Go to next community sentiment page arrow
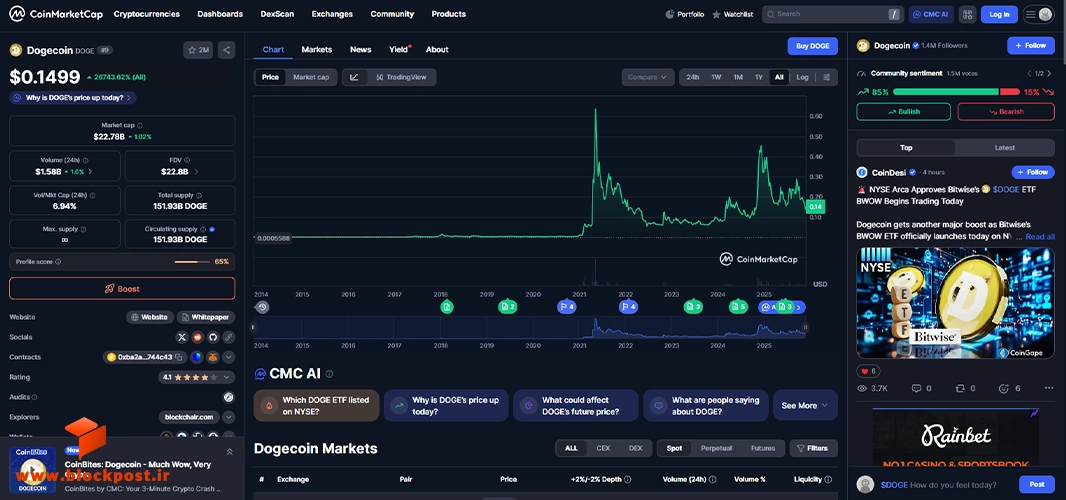 1048,73
